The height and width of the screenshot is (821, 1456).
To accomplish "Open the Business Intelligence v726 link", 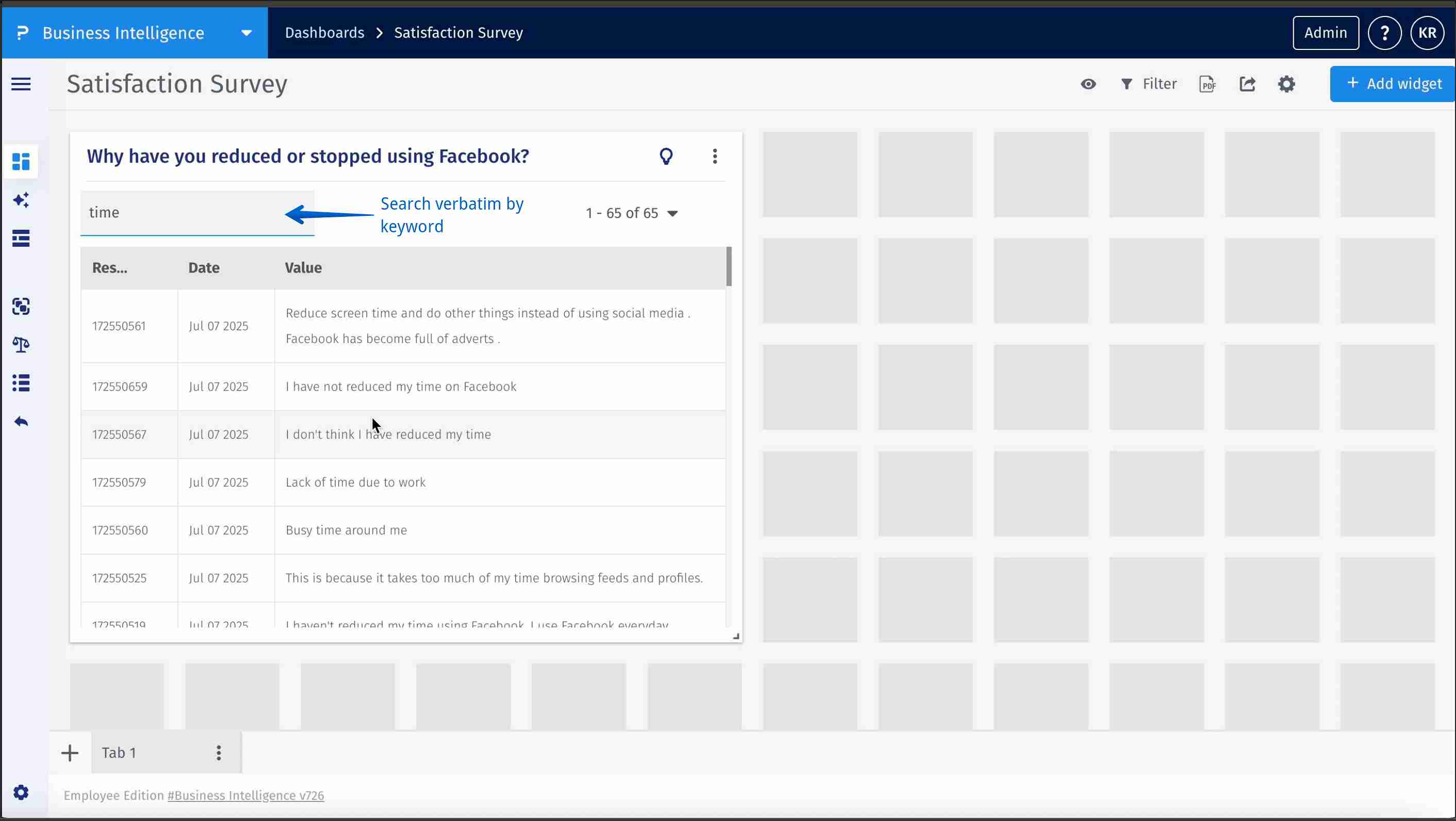I will click(245, 795).
